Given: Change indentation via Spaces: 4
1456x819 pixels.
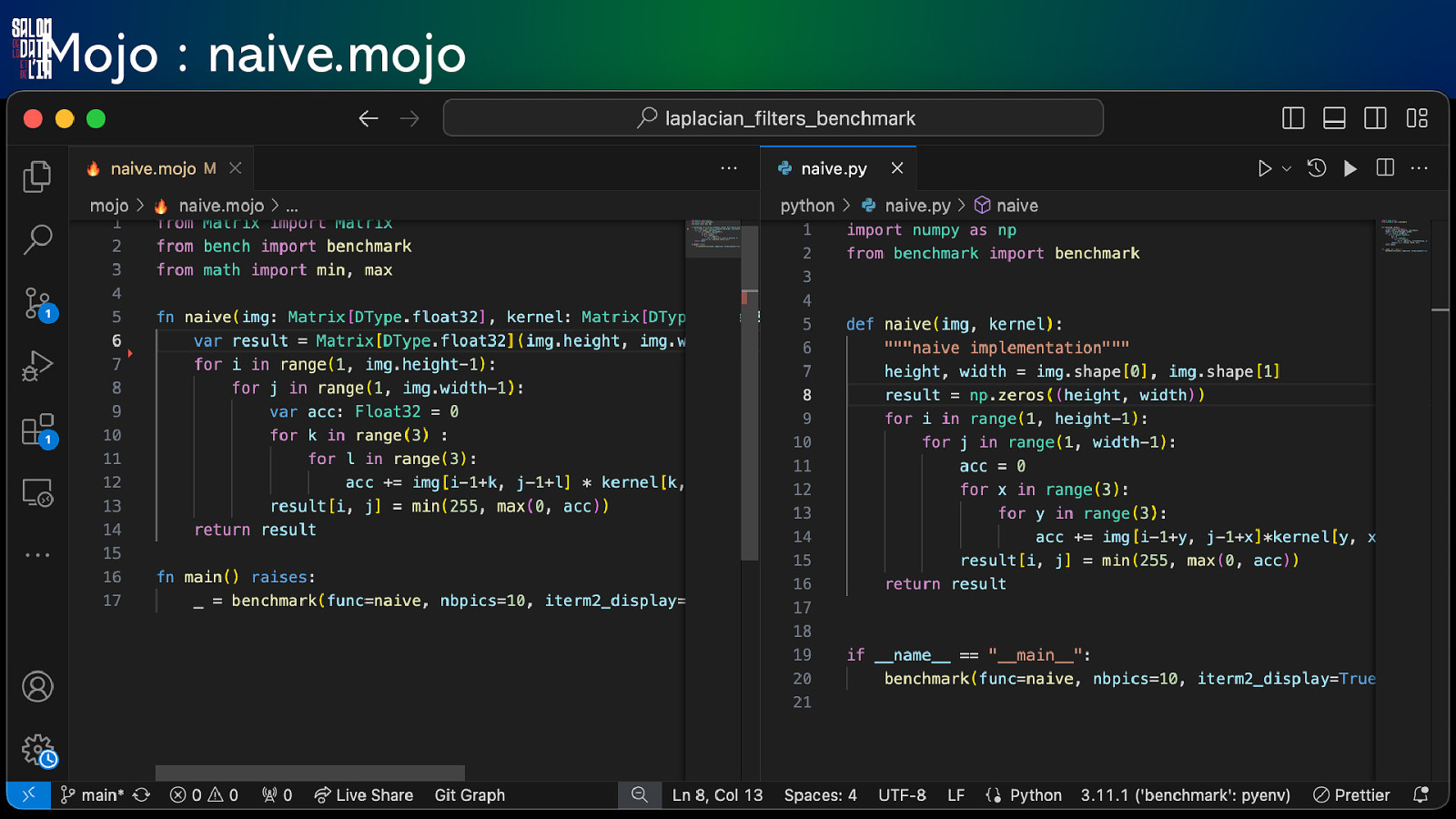Looking at the screenshot, I should (x=821, y=794).
